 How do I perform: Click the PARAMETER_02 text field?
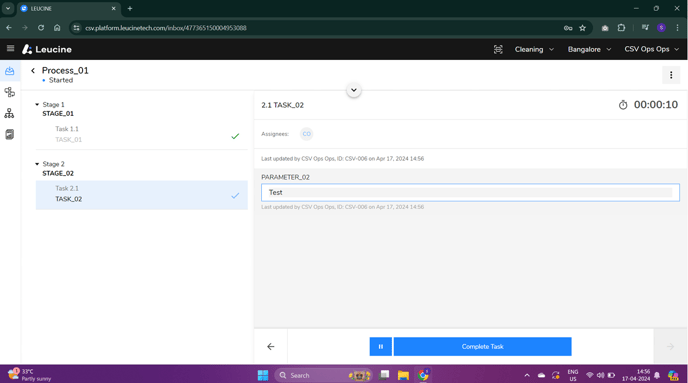point(470,193)
